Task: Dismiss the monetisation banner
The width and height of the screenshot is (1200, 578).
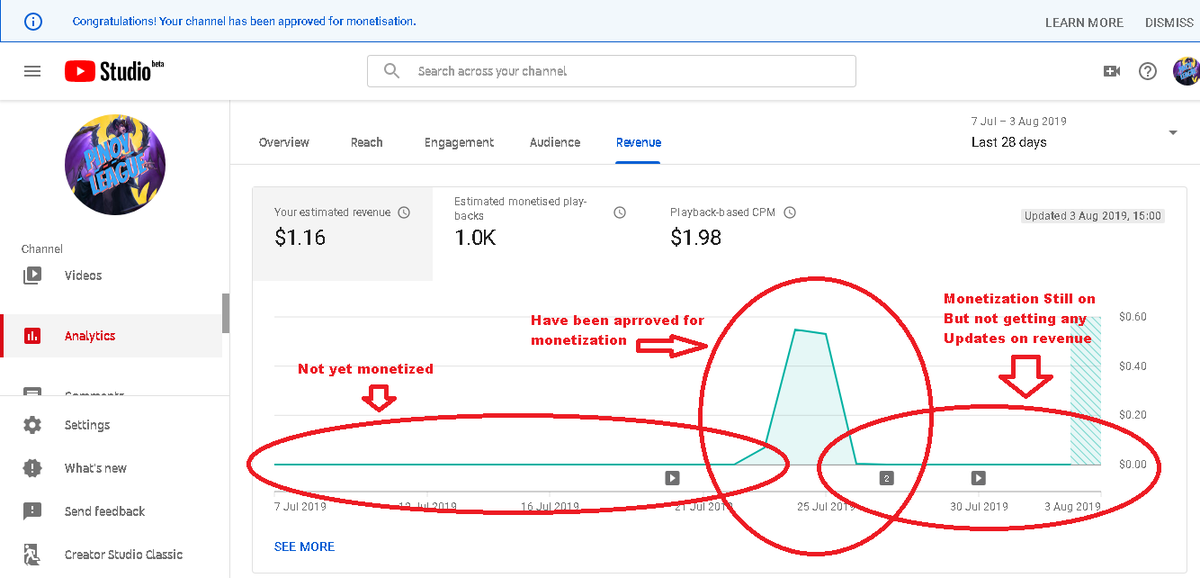Action: [1169, 22]
